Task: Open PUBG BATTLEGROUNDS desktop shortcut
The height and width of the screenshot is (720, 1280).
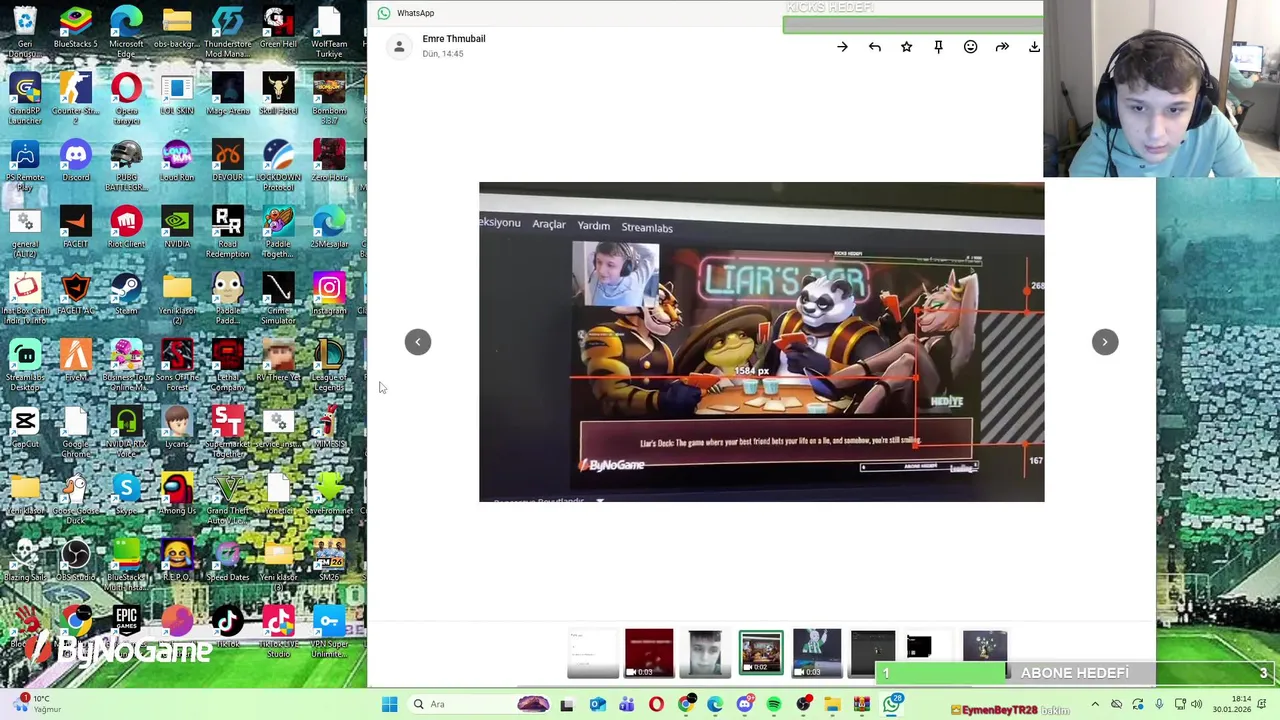Action: click(x=126, y=165)
